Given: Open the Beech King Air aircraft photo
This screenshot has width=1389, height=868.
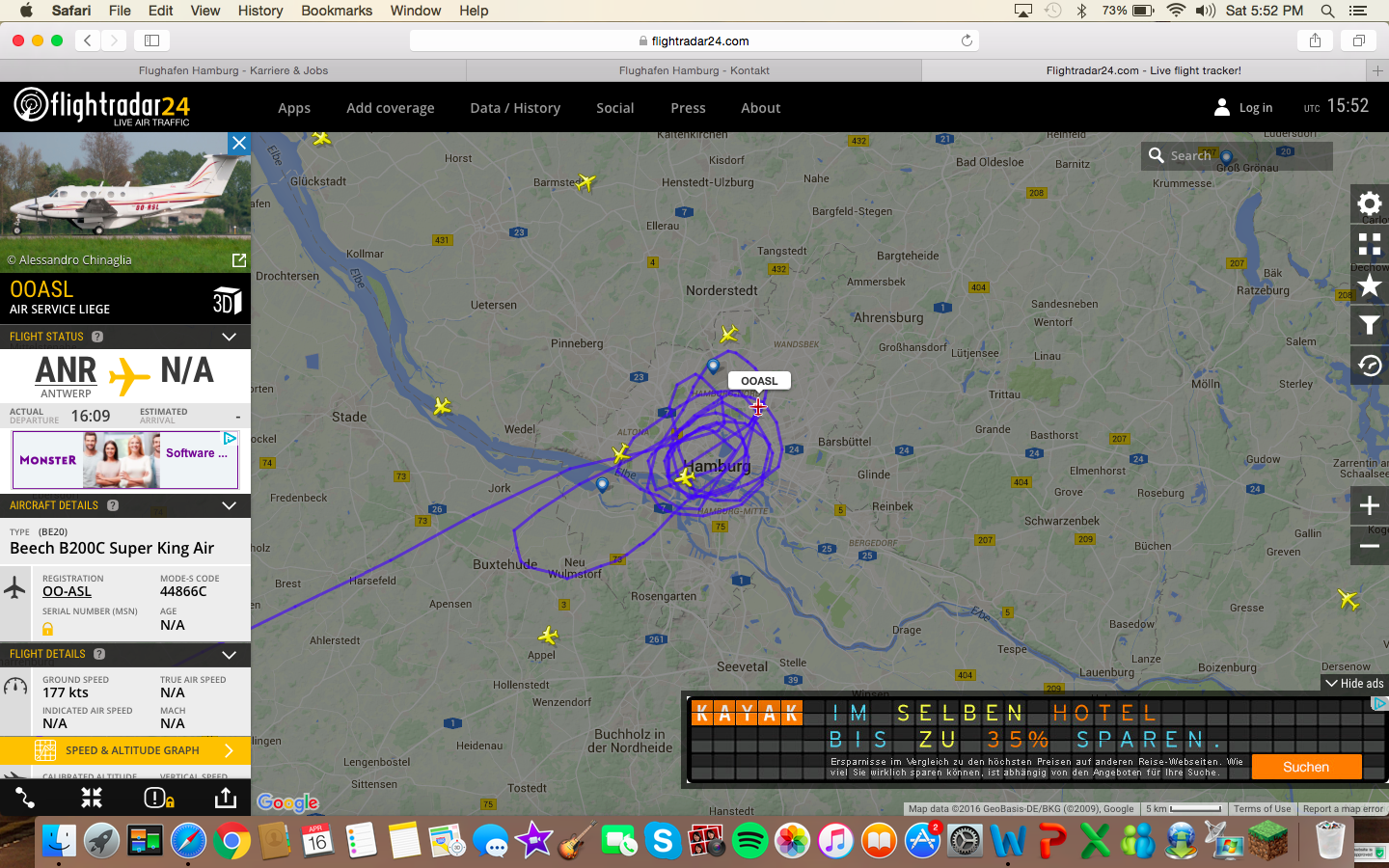Looking at the screenshot, I should point(125,203).
